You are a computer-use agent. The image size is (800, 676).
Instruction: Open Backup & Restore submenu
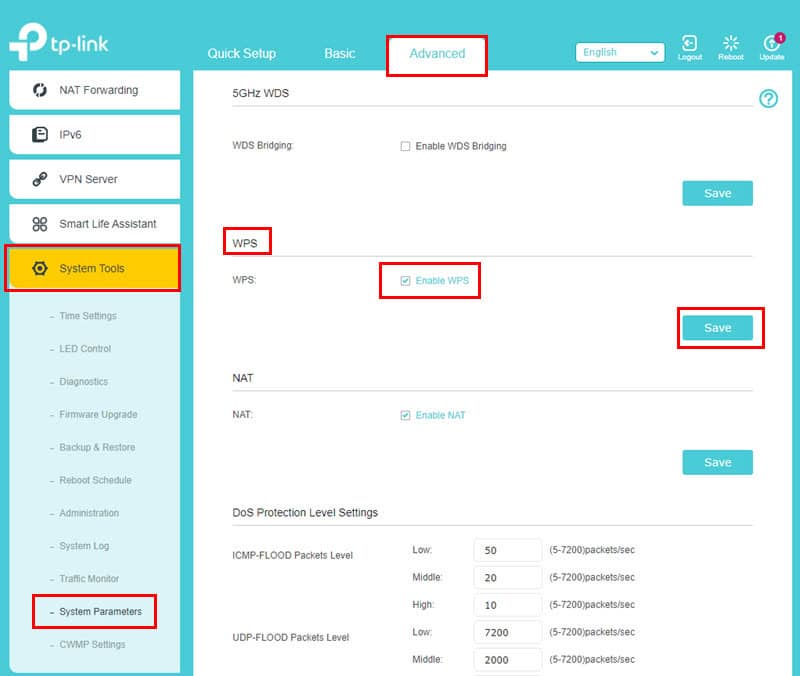[x=97, y=447]
